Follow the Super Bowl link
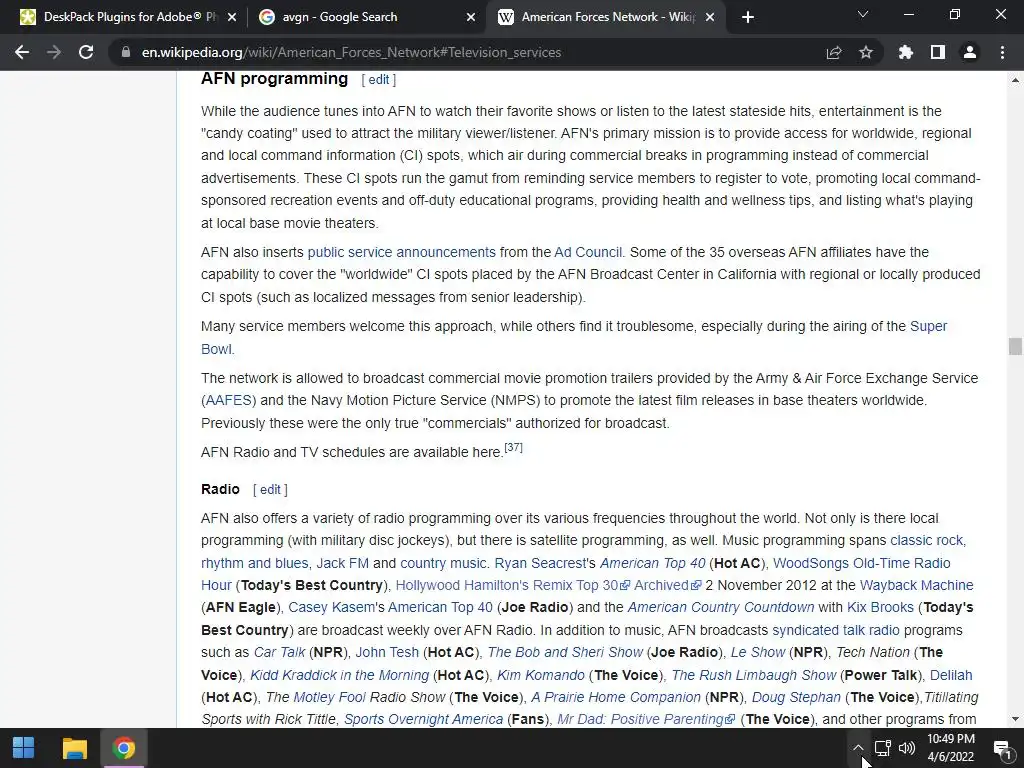1024x768 pixels. pyautogui.click(x=928, y=326)
